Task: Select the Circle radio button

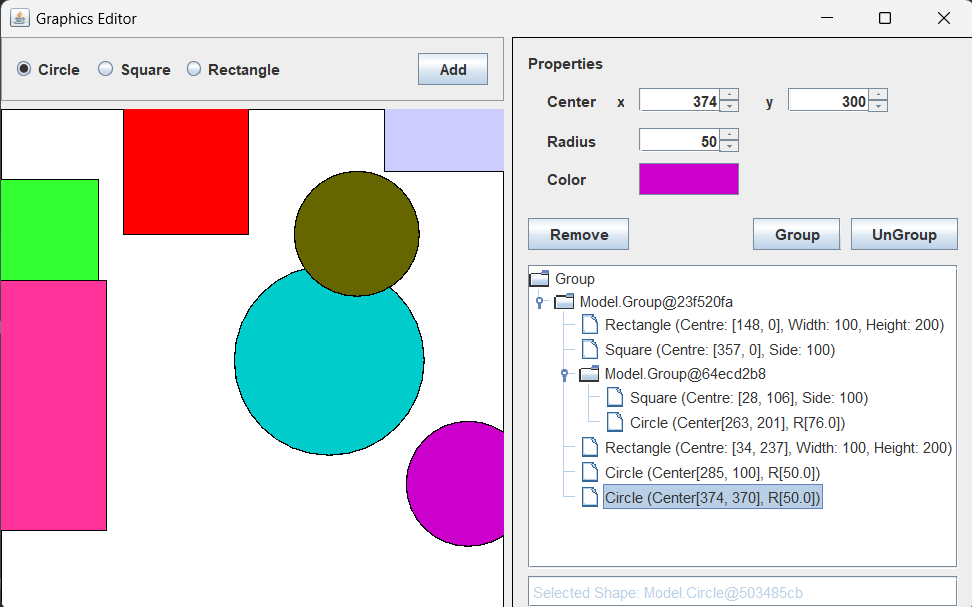Action: point(24,69)
